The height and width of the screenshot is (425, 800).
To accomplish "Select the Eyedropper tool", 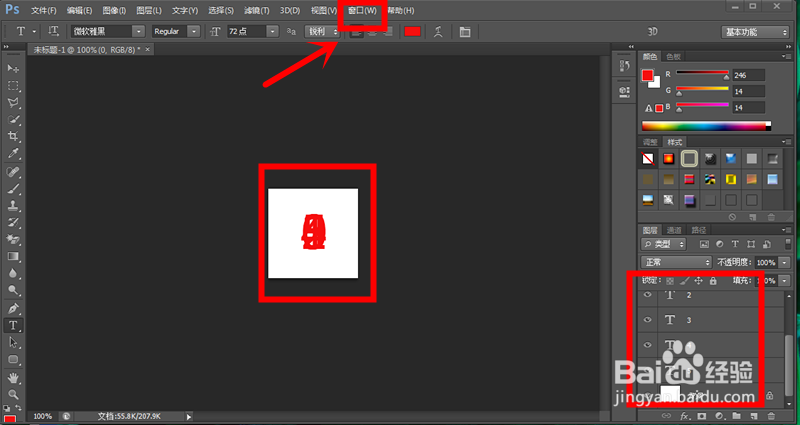I will [13, 153].
